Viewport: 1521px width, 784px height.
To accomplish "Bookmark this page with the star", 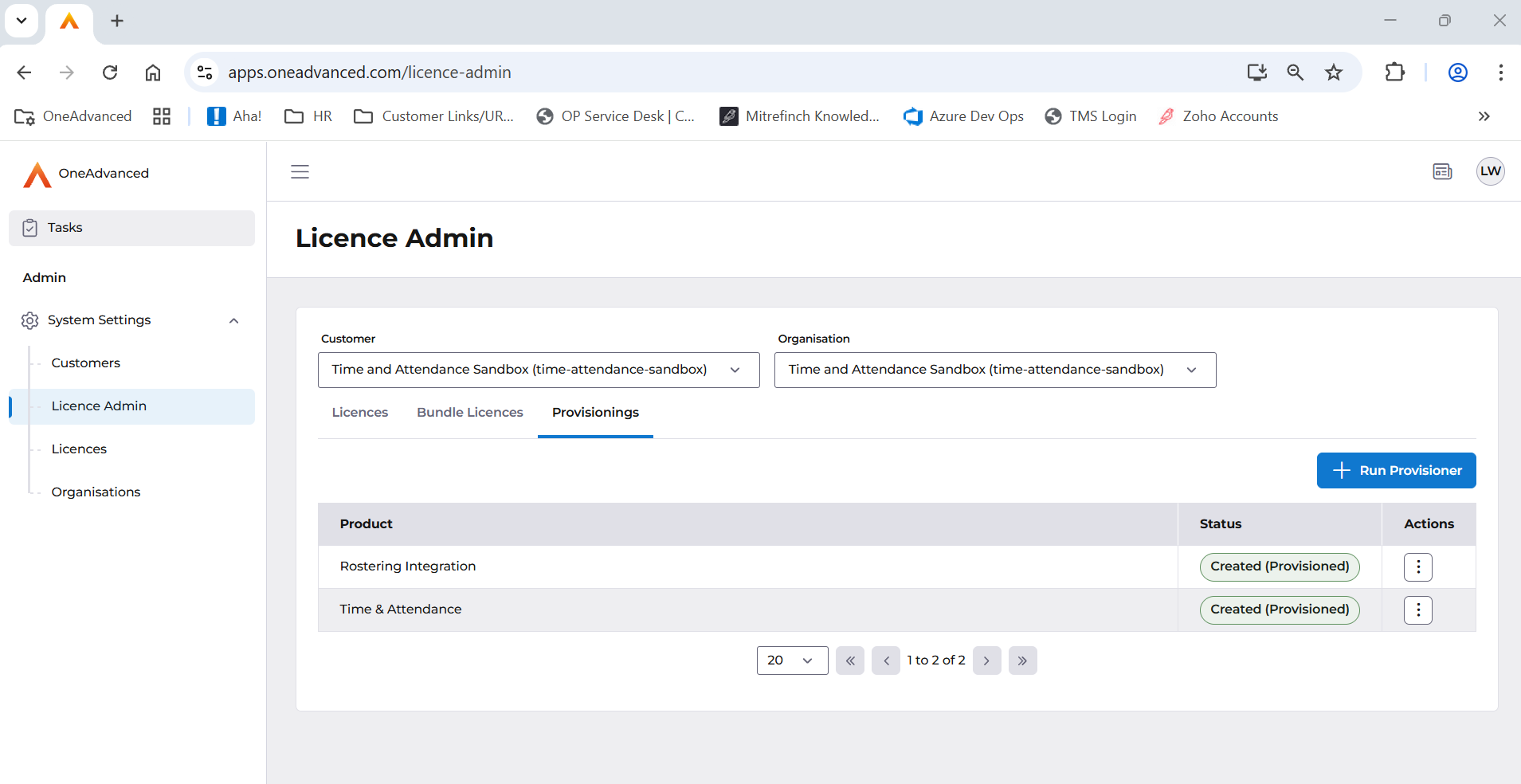I will click(x=1334, y=73).
